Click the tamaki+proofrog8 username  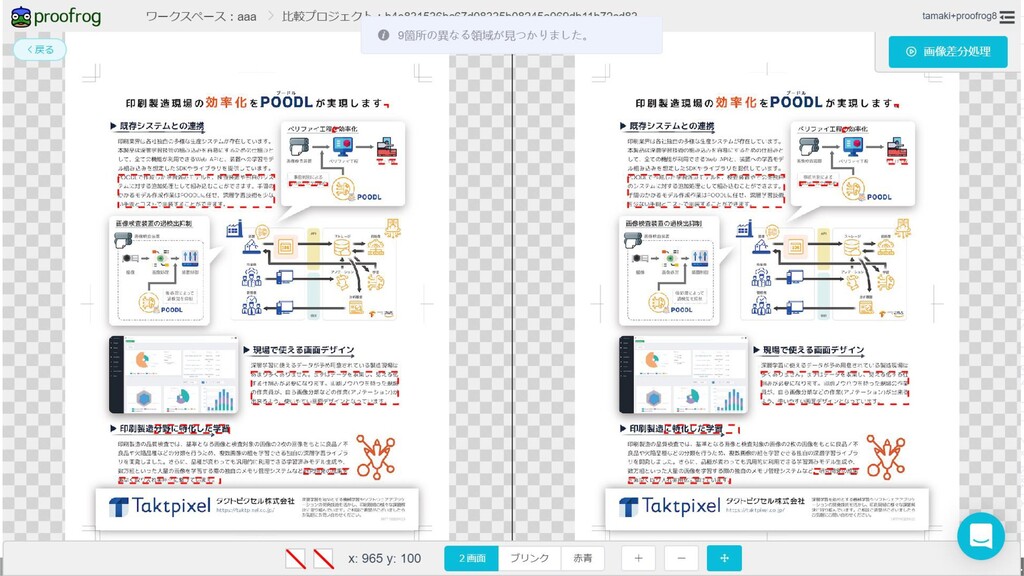959,16
